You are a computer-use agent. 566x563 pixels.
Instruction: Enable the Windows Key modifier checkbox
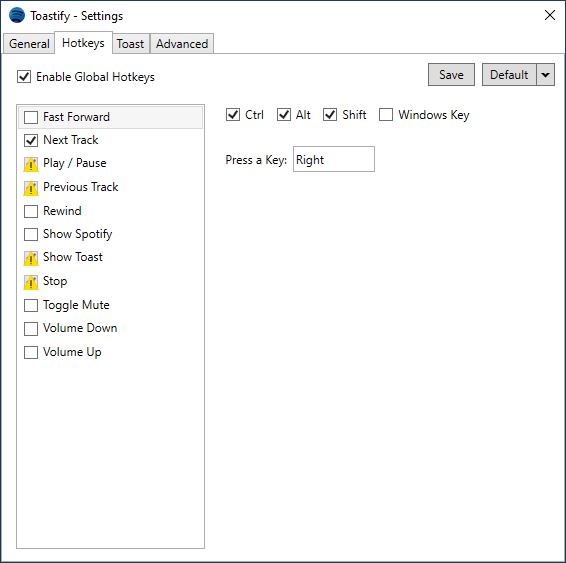click(x=386, y=115)
